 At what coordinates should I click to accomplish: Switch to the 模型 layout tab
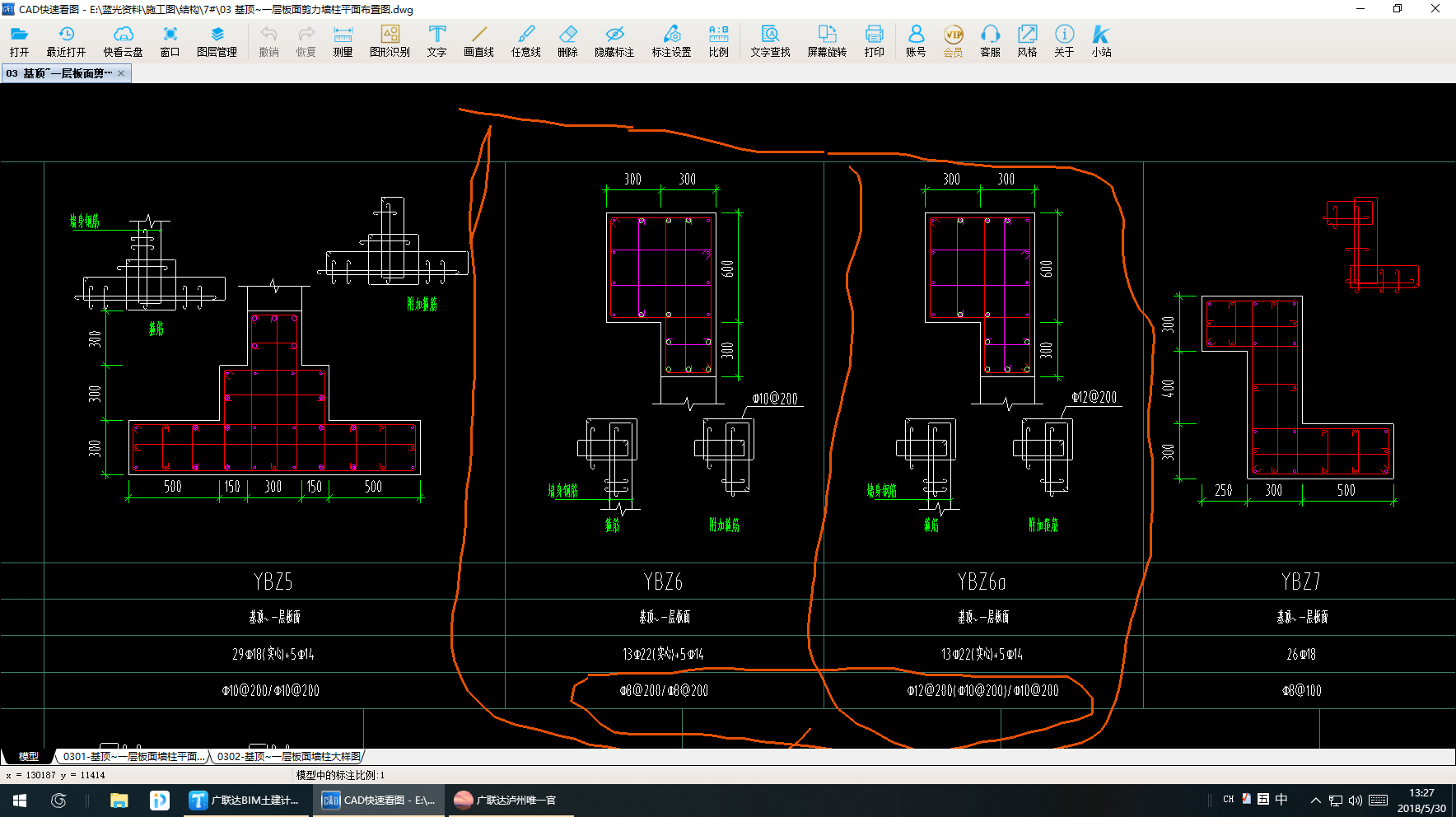(29, 756)
